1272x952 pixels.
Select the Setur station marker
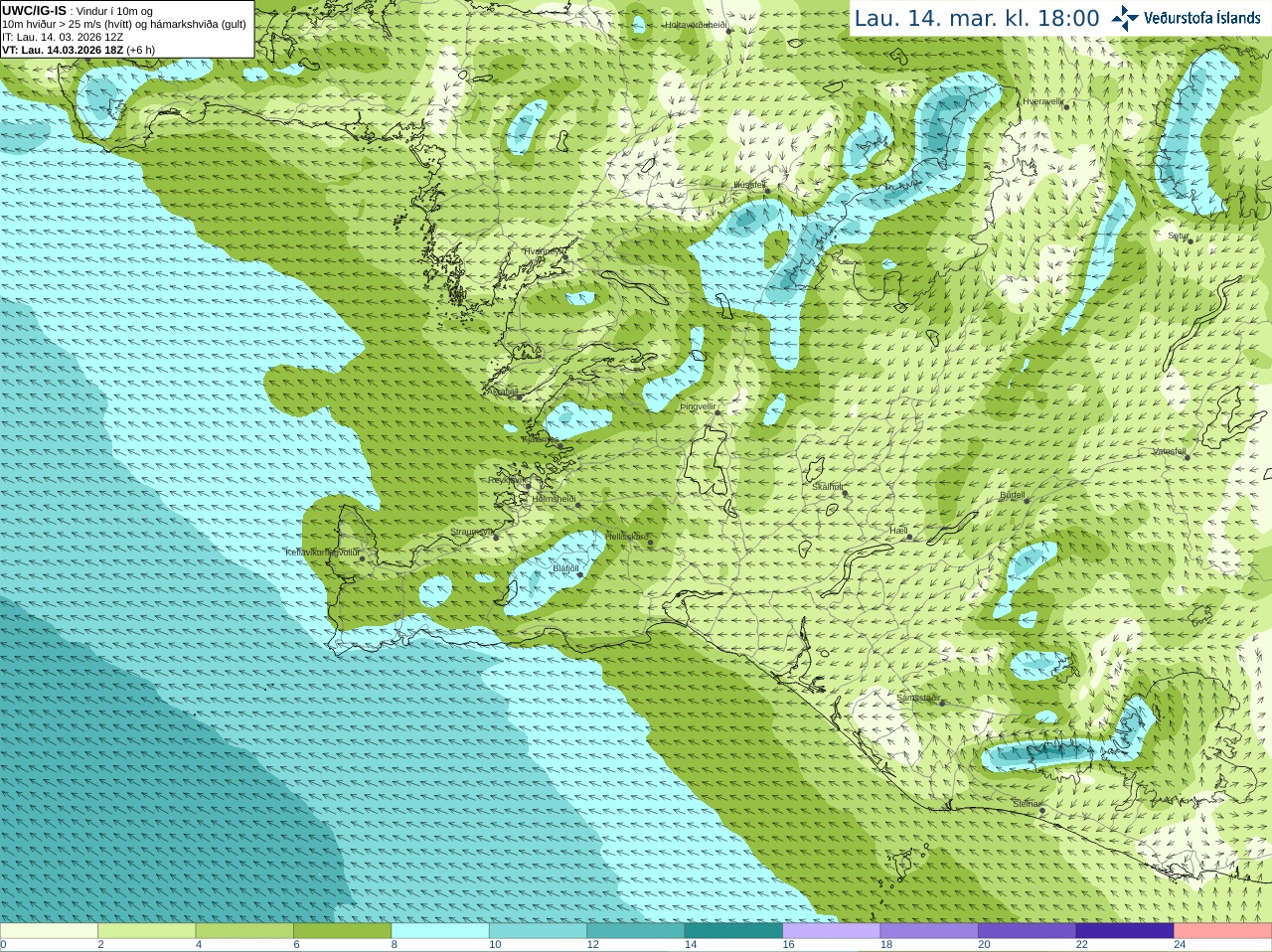(x=1190, y=240)
